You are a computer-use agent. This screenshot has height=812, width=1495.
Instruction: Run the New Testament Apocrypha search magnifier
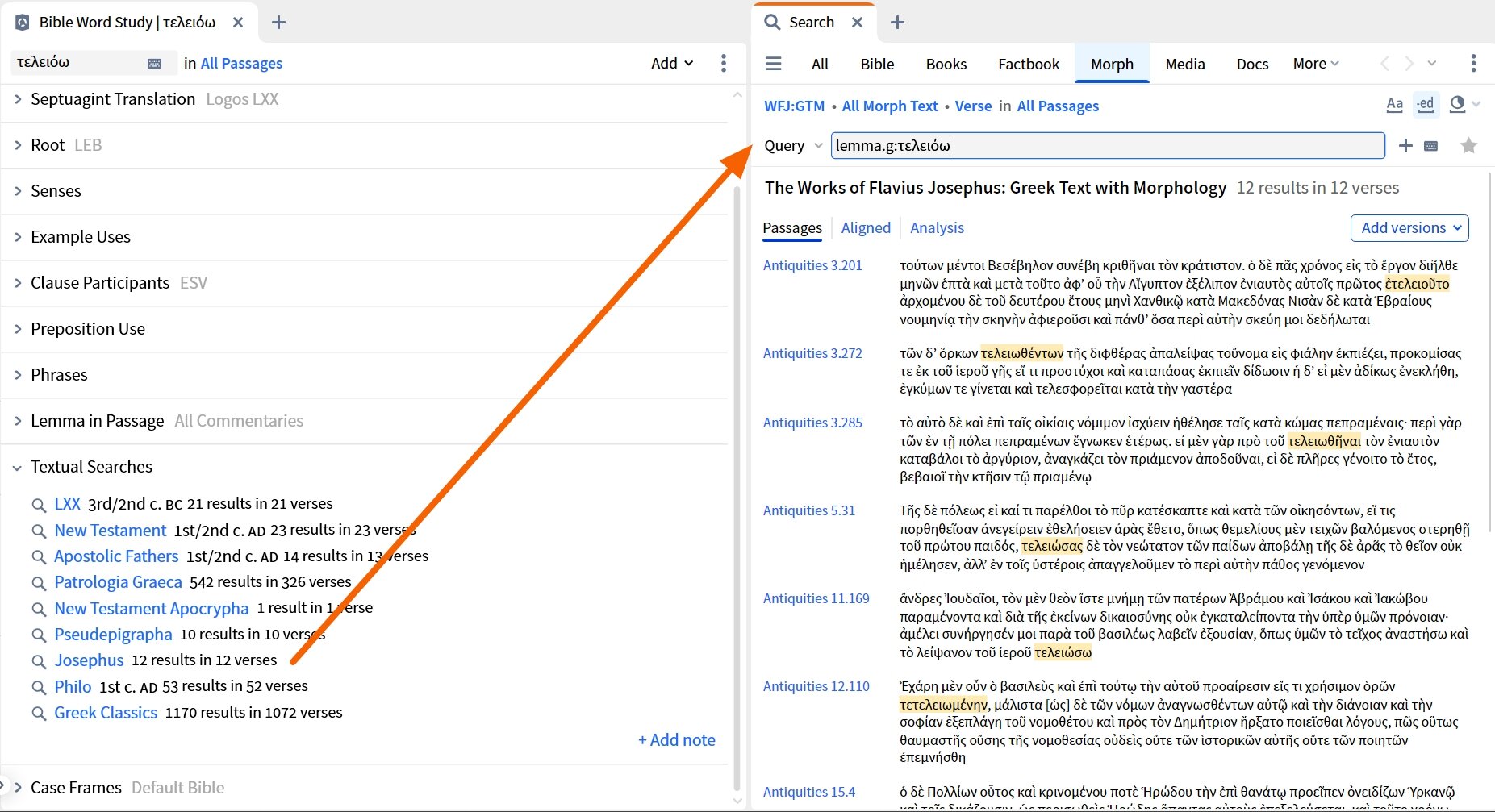tap(39, 610)
